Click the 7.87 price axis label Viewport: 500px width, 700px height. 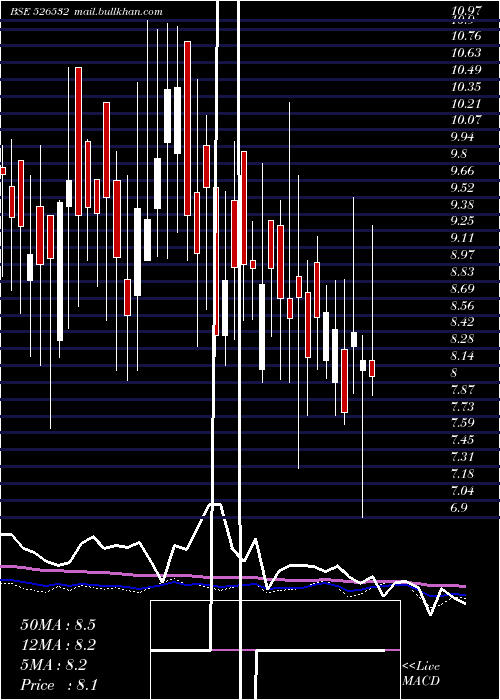[x=463, y=390]
